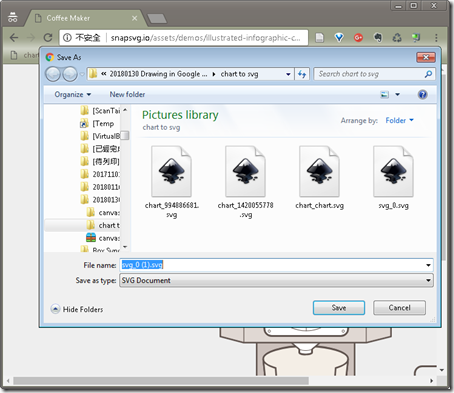454x393 pixels.
Task: Select chart_chart.svg file
Action: pos(319,178)
